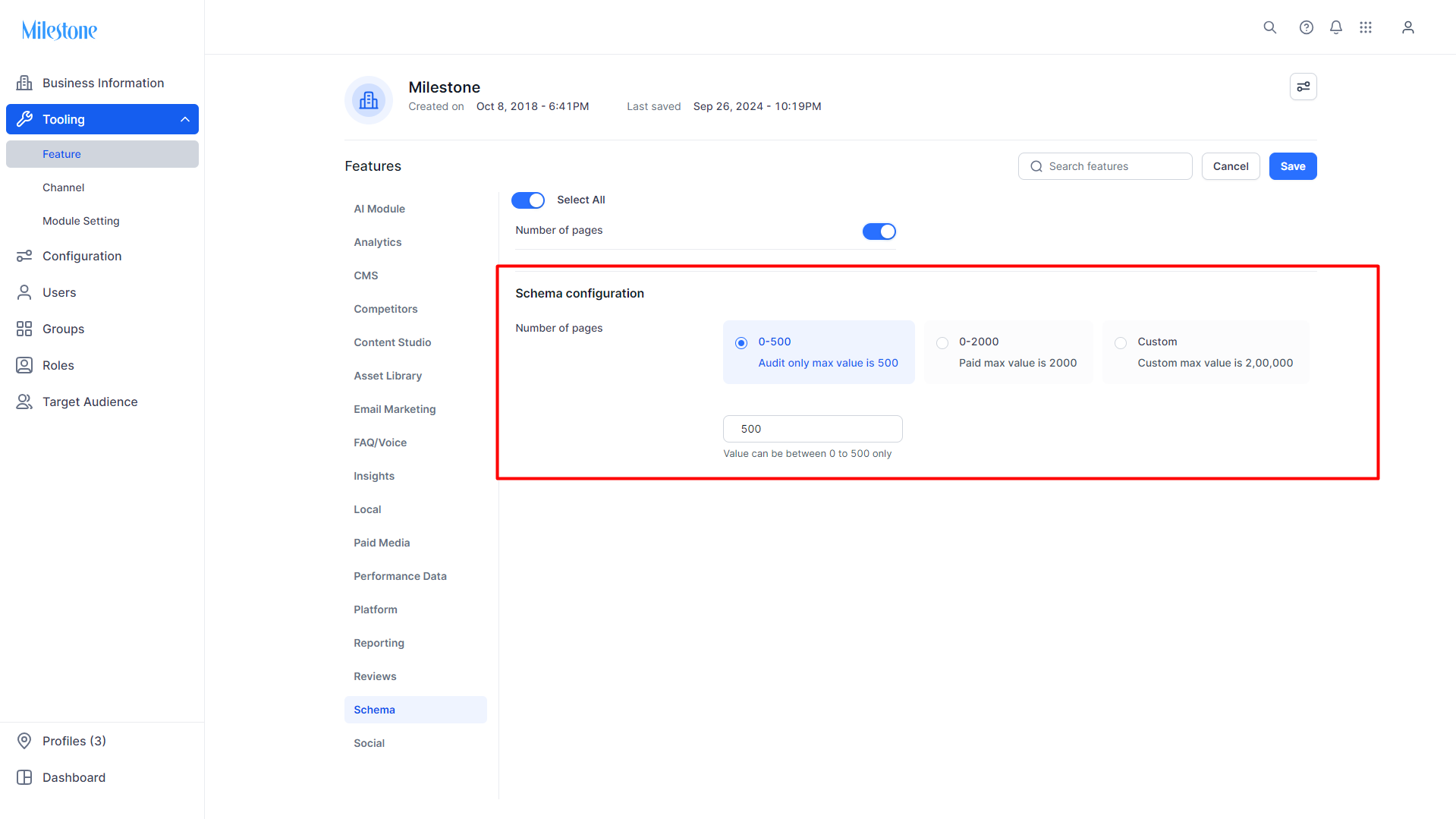Viewport: 1456px width, 819px height.
Task: Click the 'Schema configuration' heading
Action: click(580, 294)
